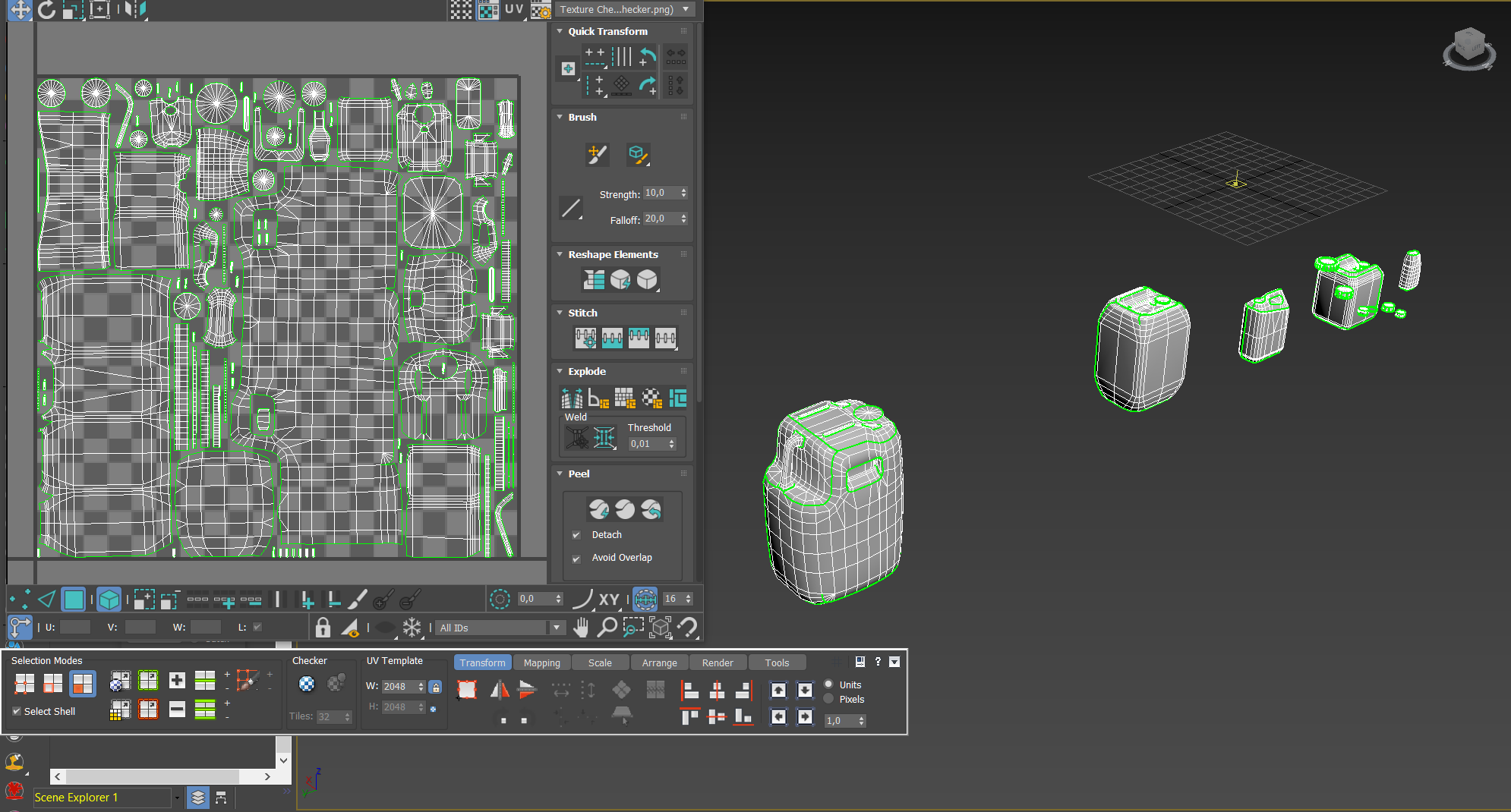Click the ViewCube in the viewport

1469,48
